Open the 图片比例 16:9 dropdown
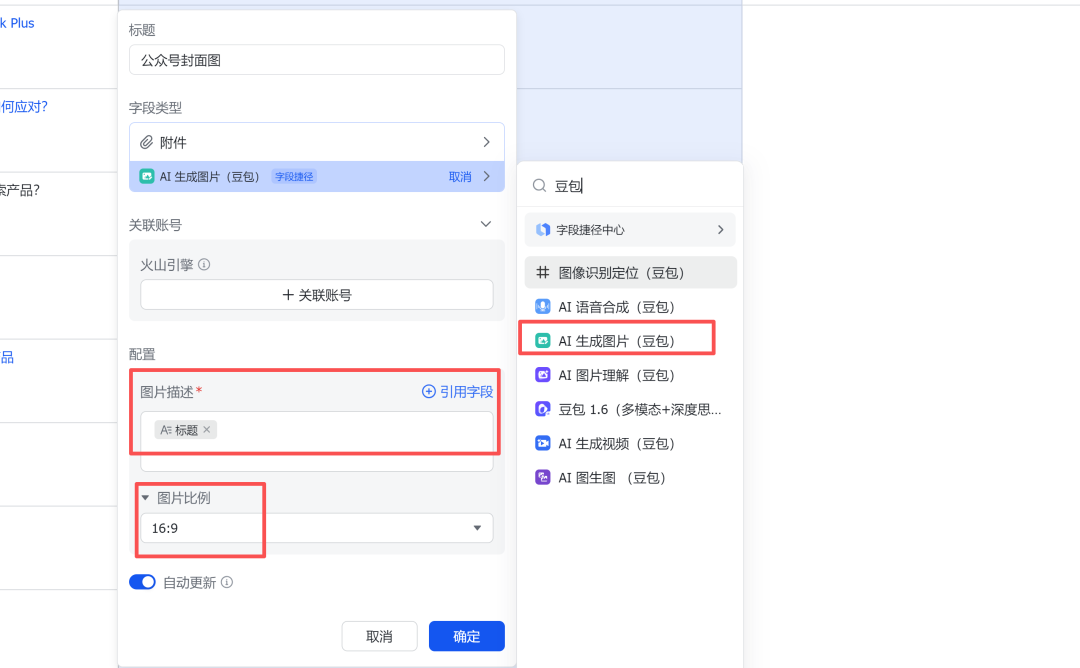The width and height of the screenshot is (1080, 668). coord(316,528)
